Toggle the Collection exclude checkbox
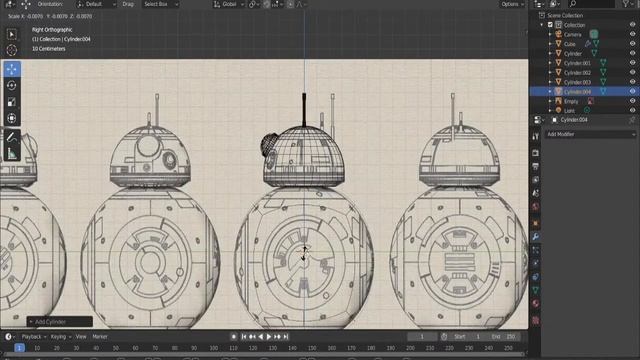 click(550, 25)
